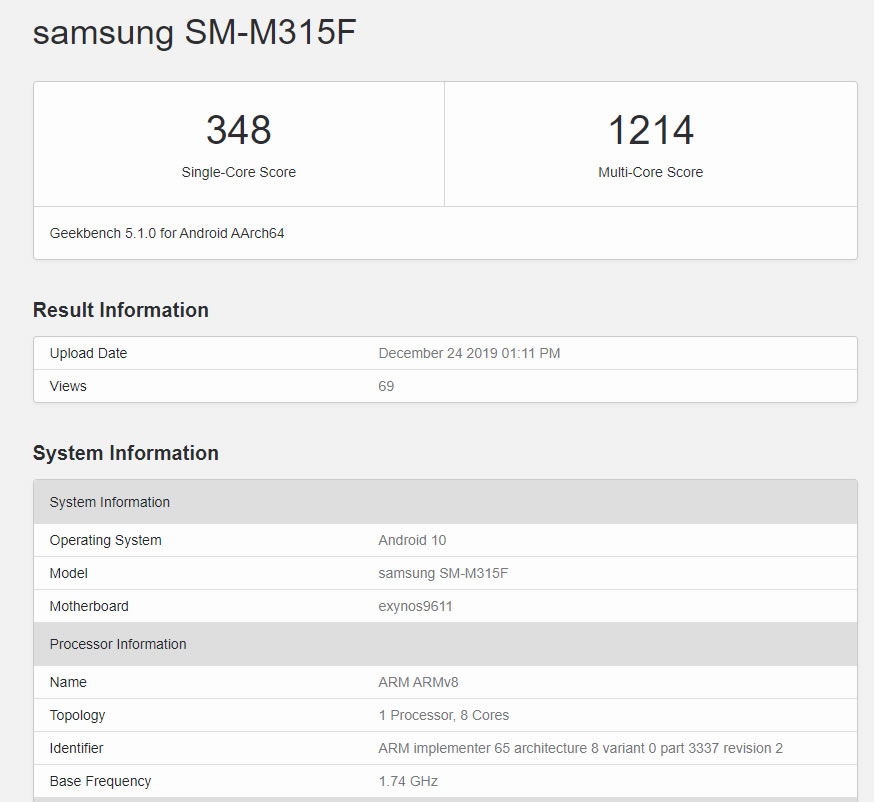
Task: Click the Result Information heading
Action: 121,310
